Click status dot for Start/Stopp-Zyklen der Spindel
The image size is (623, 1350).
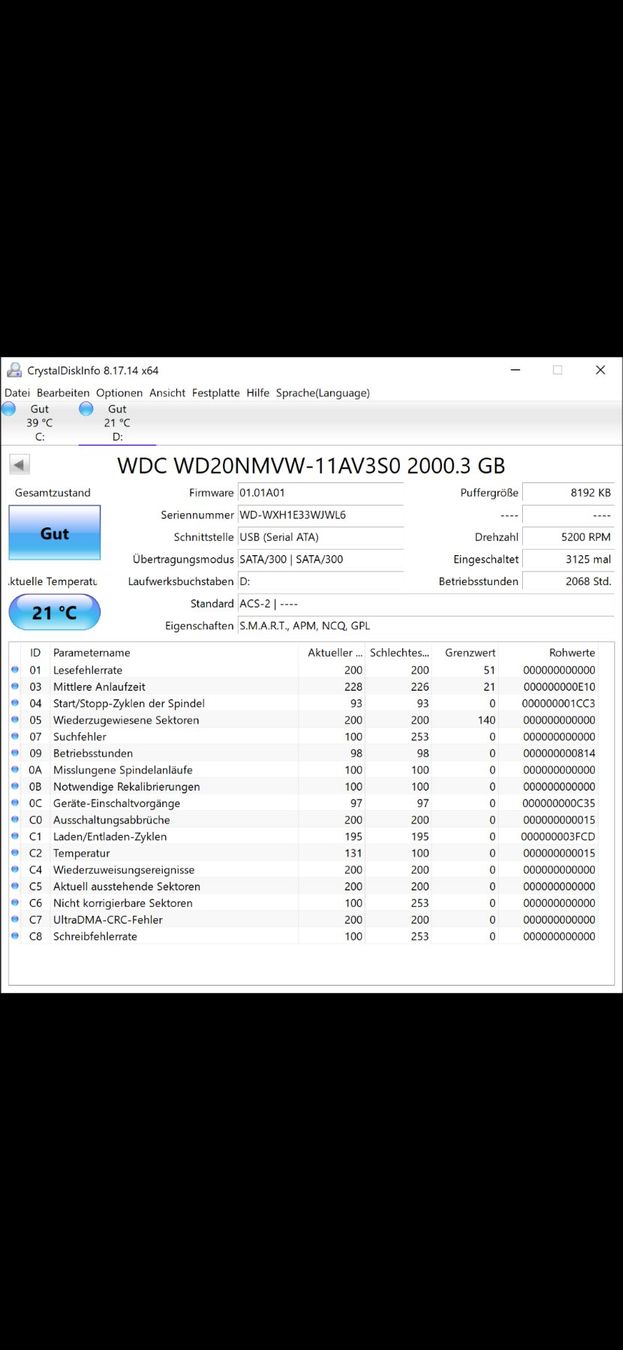[15, 703]
